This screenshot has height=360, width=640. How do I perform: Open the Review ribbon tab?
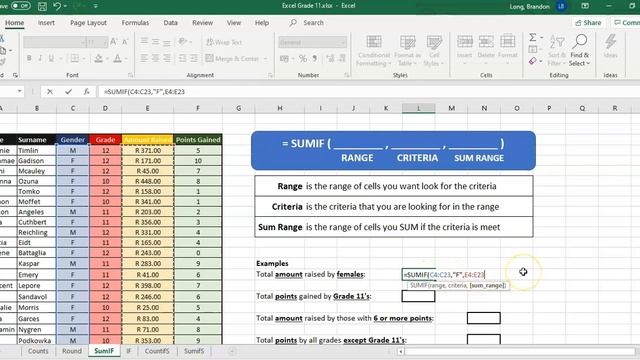pyautogui.click(x=202, y=23)
